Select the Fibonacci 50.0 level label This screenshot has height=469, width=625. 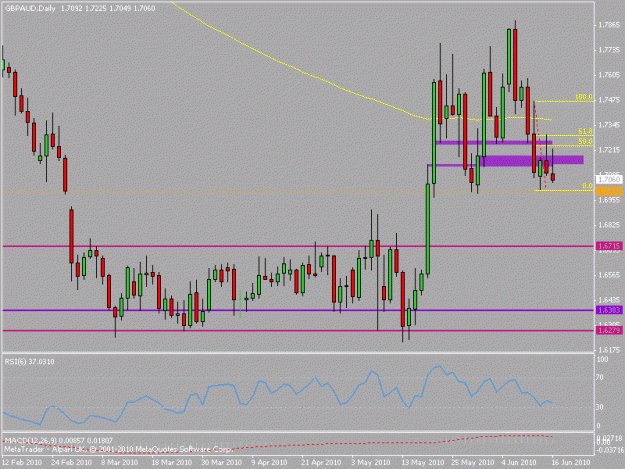(585, 141)
